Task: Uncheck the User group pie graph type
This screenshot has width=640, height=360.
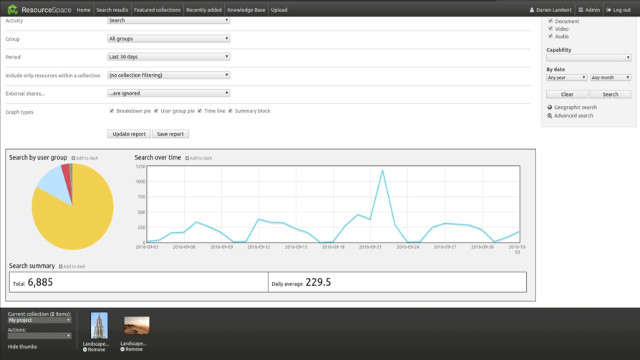Action: point(156,111)
